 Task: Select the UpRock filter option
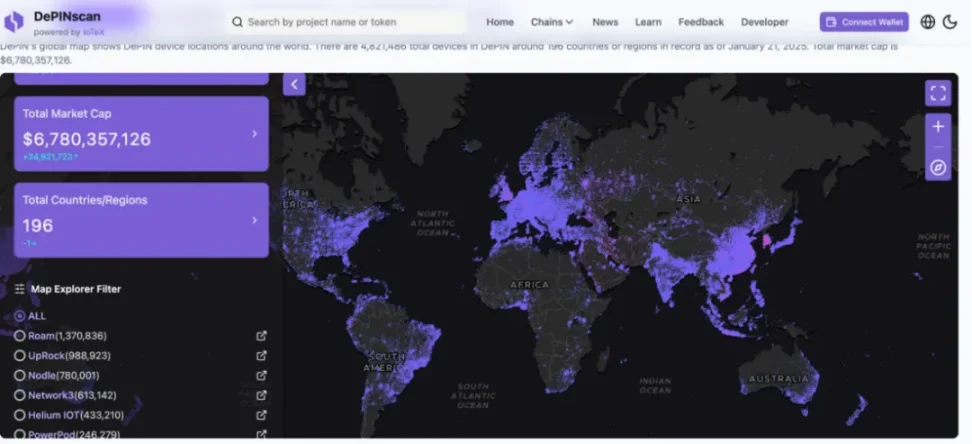[x=20, y=356]
